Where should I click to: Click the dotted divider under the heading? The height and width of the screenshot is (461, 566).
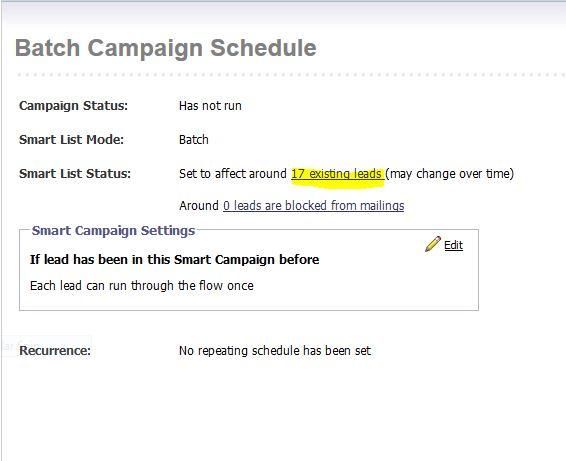pyautogui.click(x=291, y=75)
